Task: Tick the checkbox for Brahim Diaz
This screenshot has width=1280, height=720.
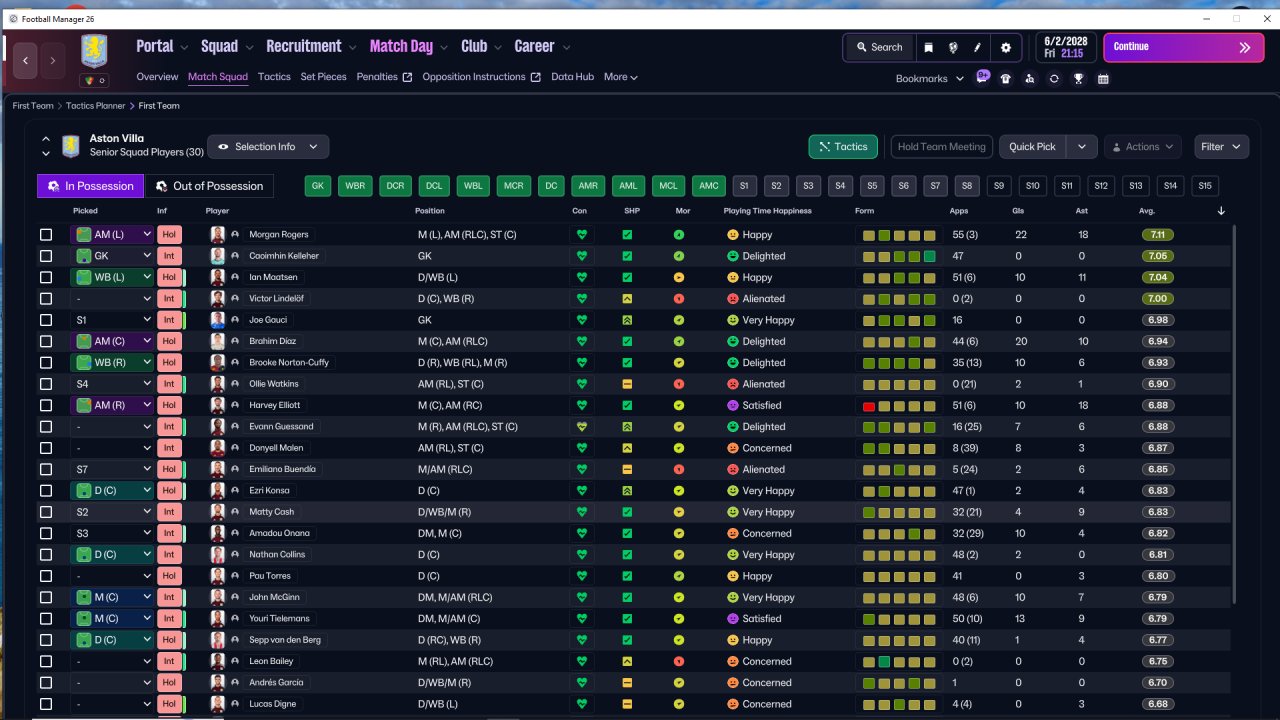Action: (46, 341)
